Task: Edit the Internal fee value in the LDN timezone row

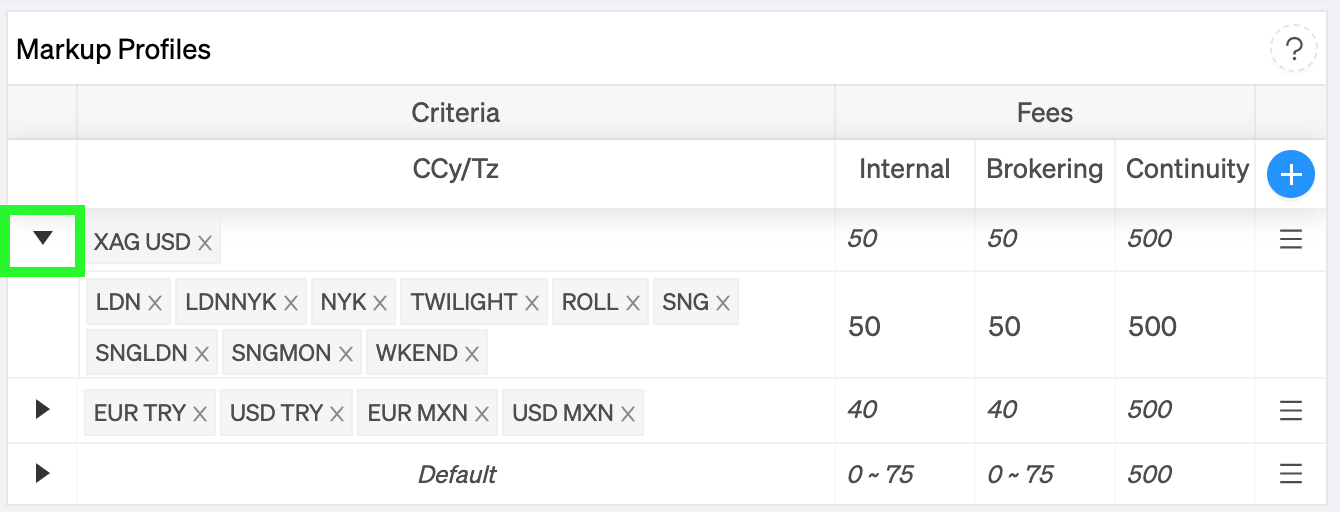Action: (x=864, y=326)
